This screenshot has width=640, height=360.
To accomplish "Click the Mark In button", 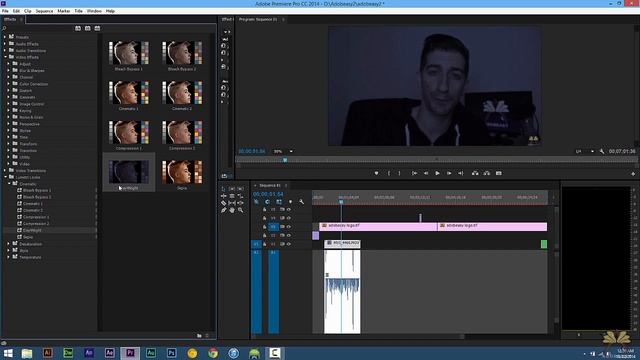I will (389, 173).
